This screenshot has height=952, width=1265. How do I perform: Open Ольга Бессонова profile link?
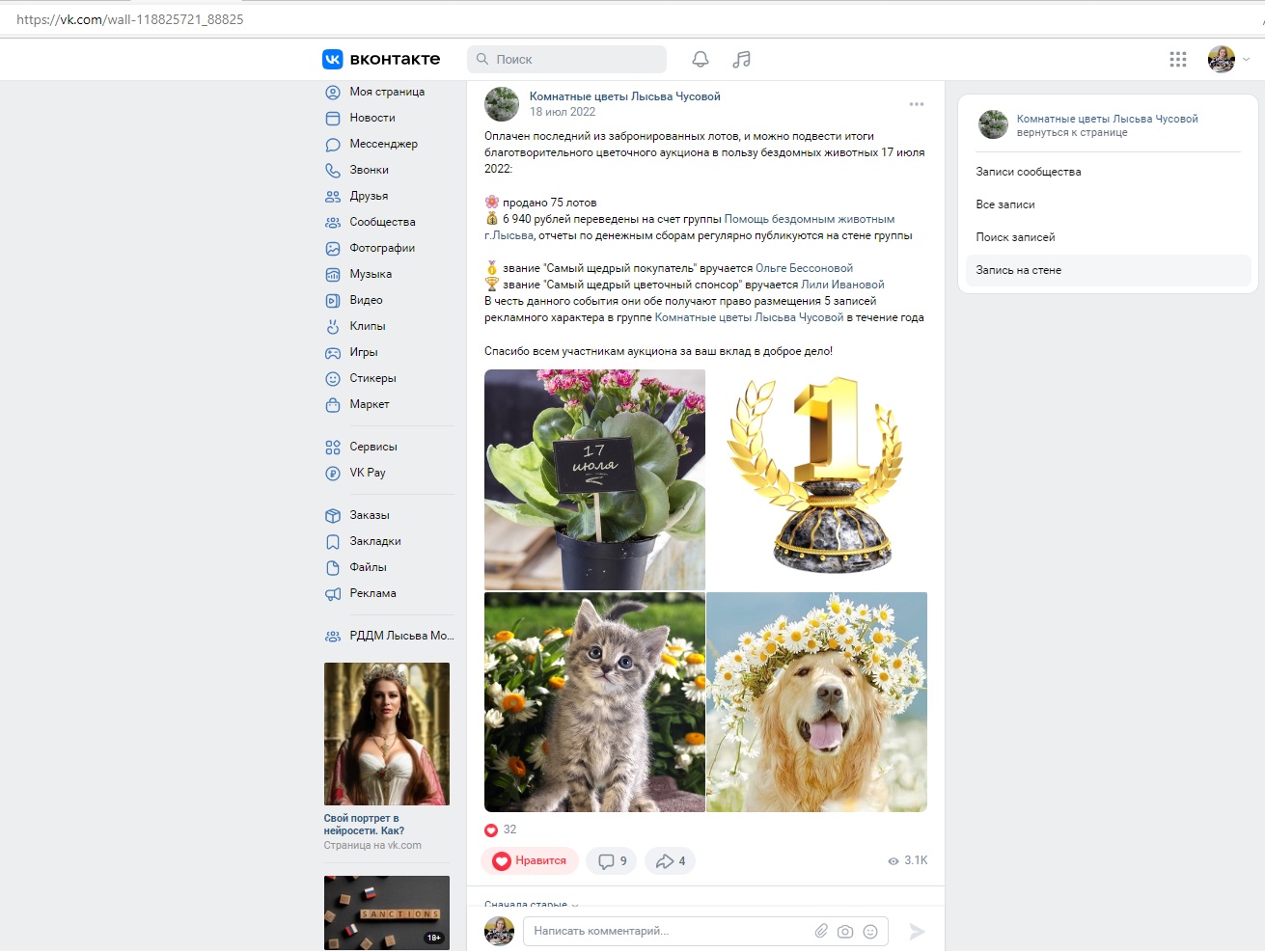coord(804,268)
